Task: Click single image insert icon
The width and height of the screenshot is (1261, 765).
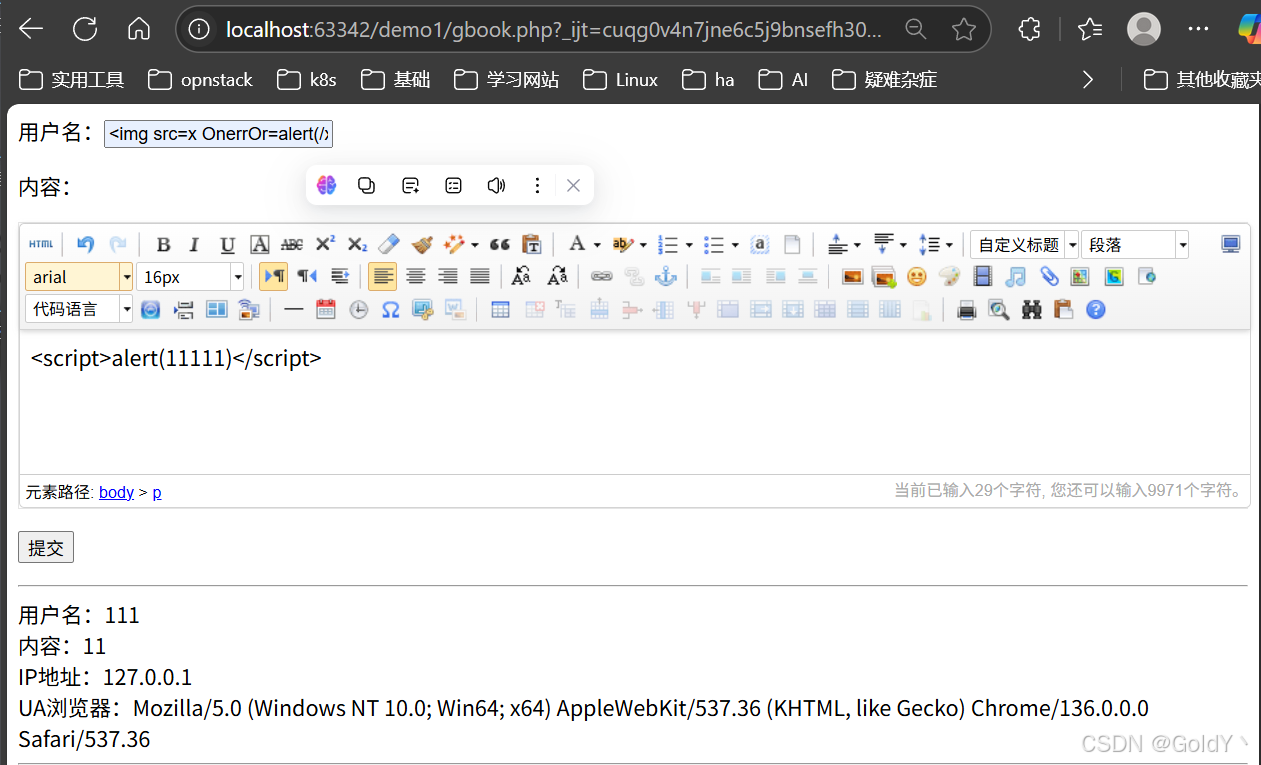Action: coord(852,277)
